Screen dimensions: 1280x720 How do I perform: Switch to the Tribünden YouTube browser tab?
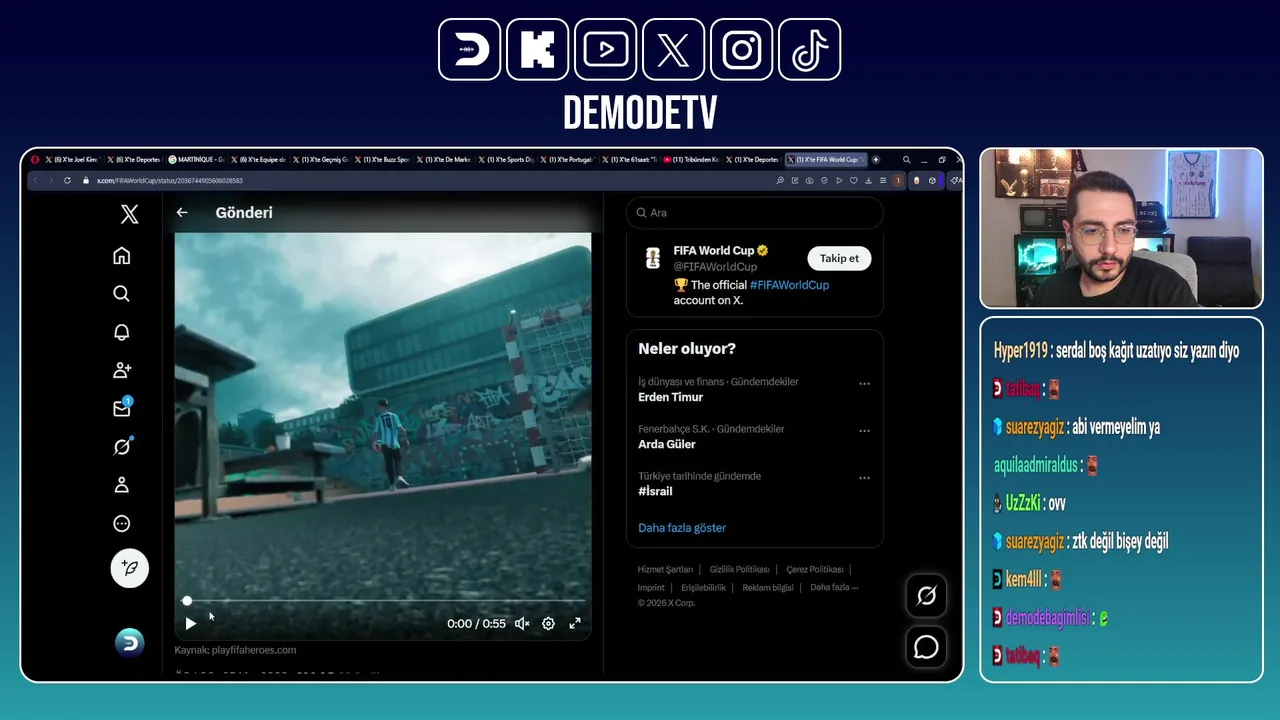tap(689, 160)
